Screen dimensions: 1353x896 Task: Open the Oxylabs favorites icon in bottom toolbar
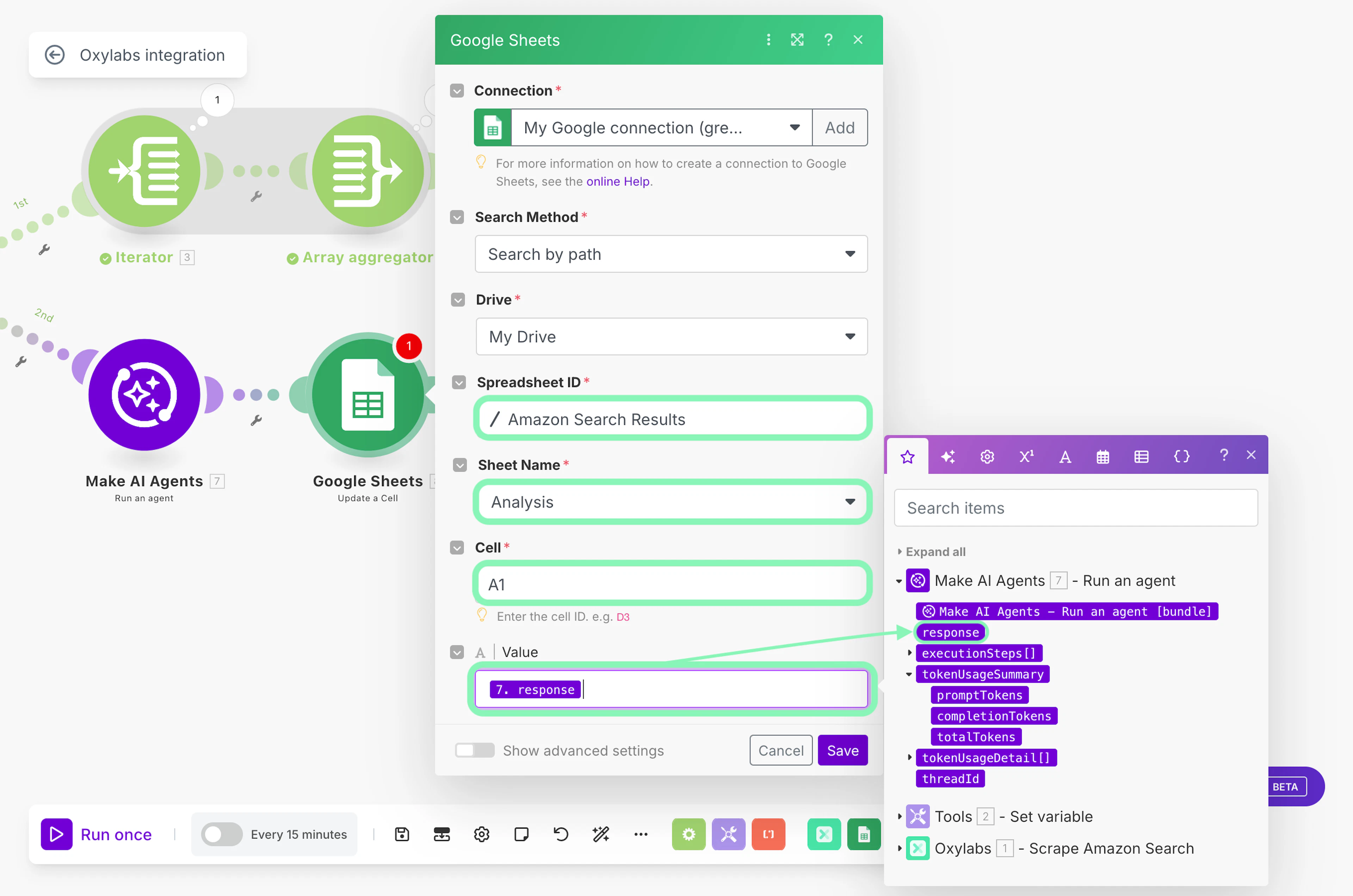click(x=824, y=834)
